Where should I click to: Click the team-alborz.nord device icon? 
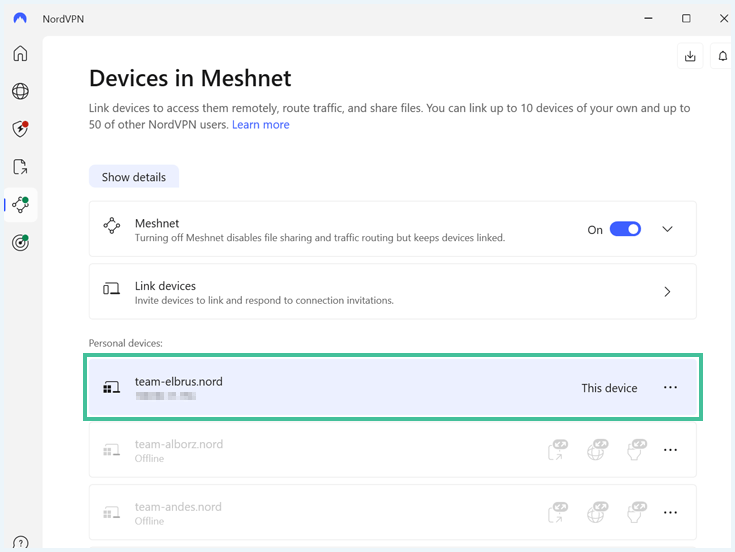tap(112, 450)
